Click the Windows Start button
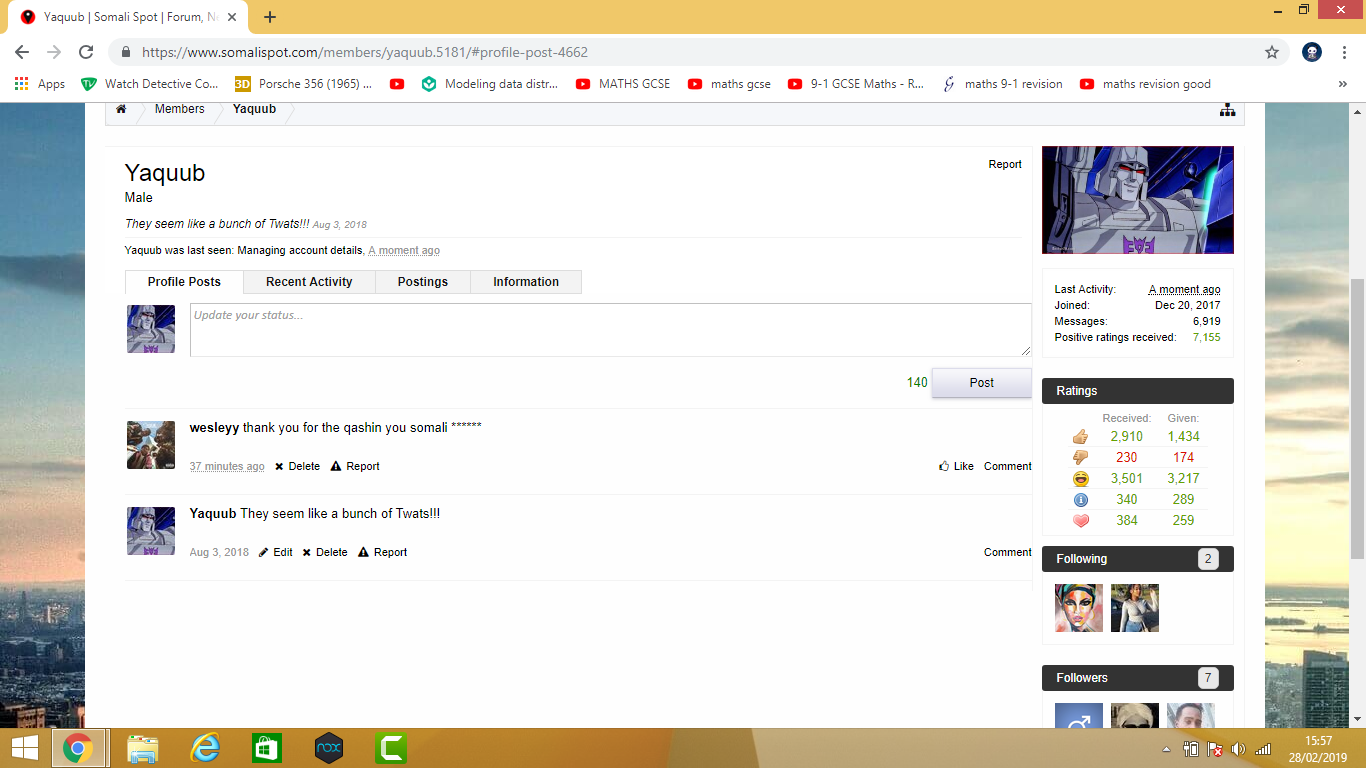The width and height of the screenshot is (1366, 768). pos(24,748)
